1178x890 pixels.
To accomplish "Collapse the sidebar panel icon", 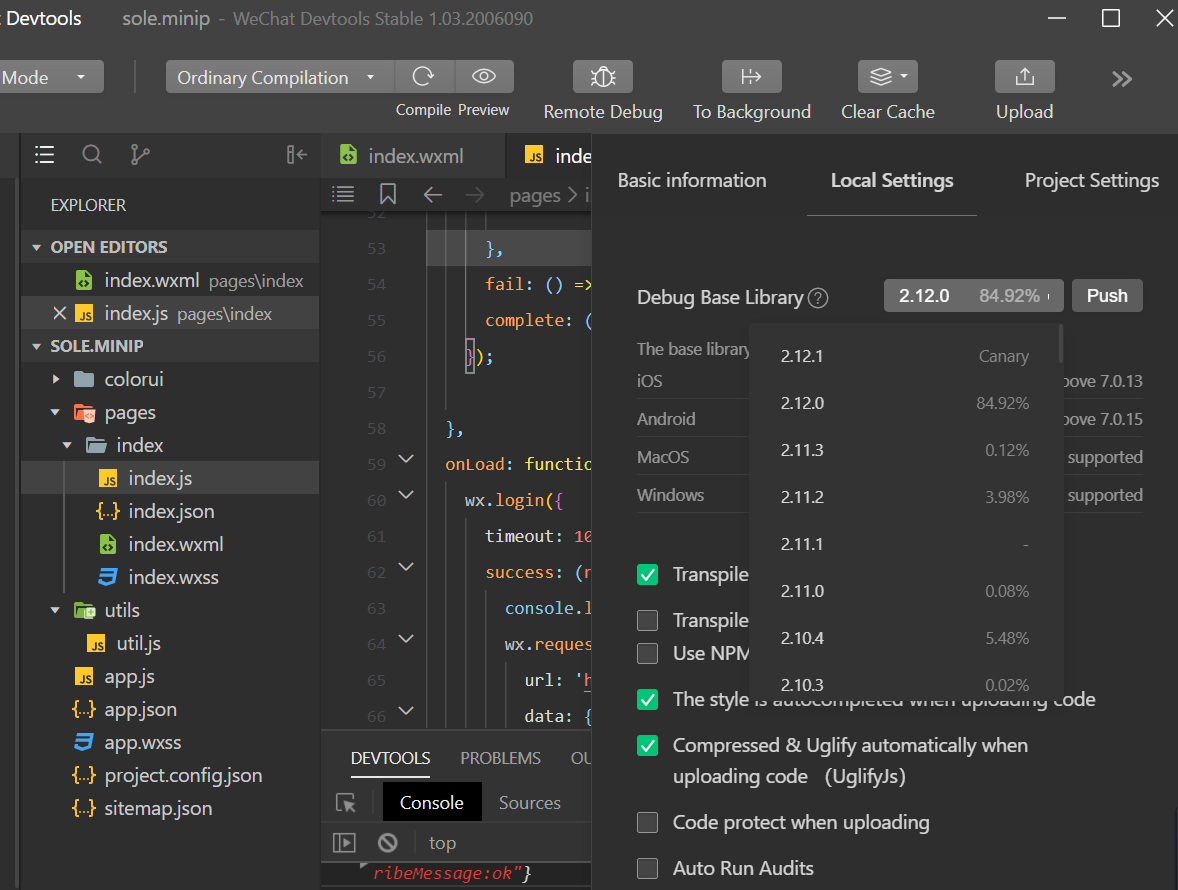I will click(297, 155).
